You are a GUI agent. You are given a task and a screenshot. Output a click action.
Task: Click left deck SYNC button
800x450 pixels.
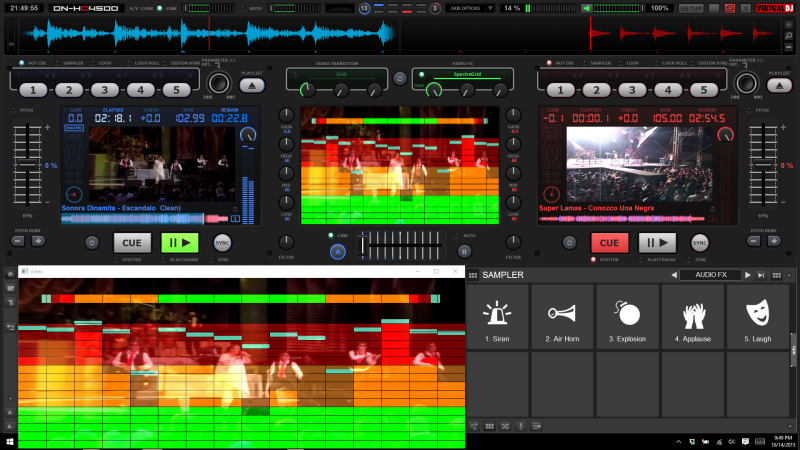coord(222,243)
